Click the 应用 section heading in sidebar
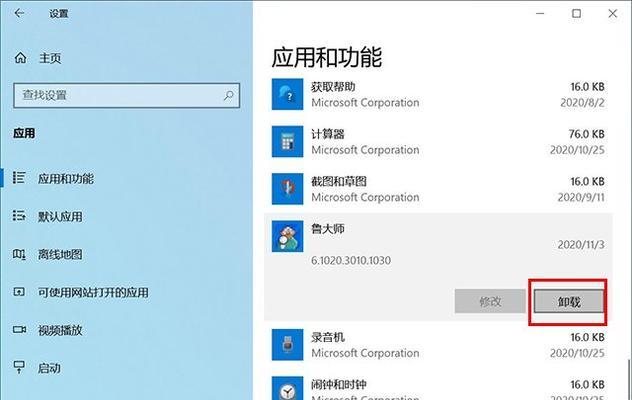 [24, 133]
